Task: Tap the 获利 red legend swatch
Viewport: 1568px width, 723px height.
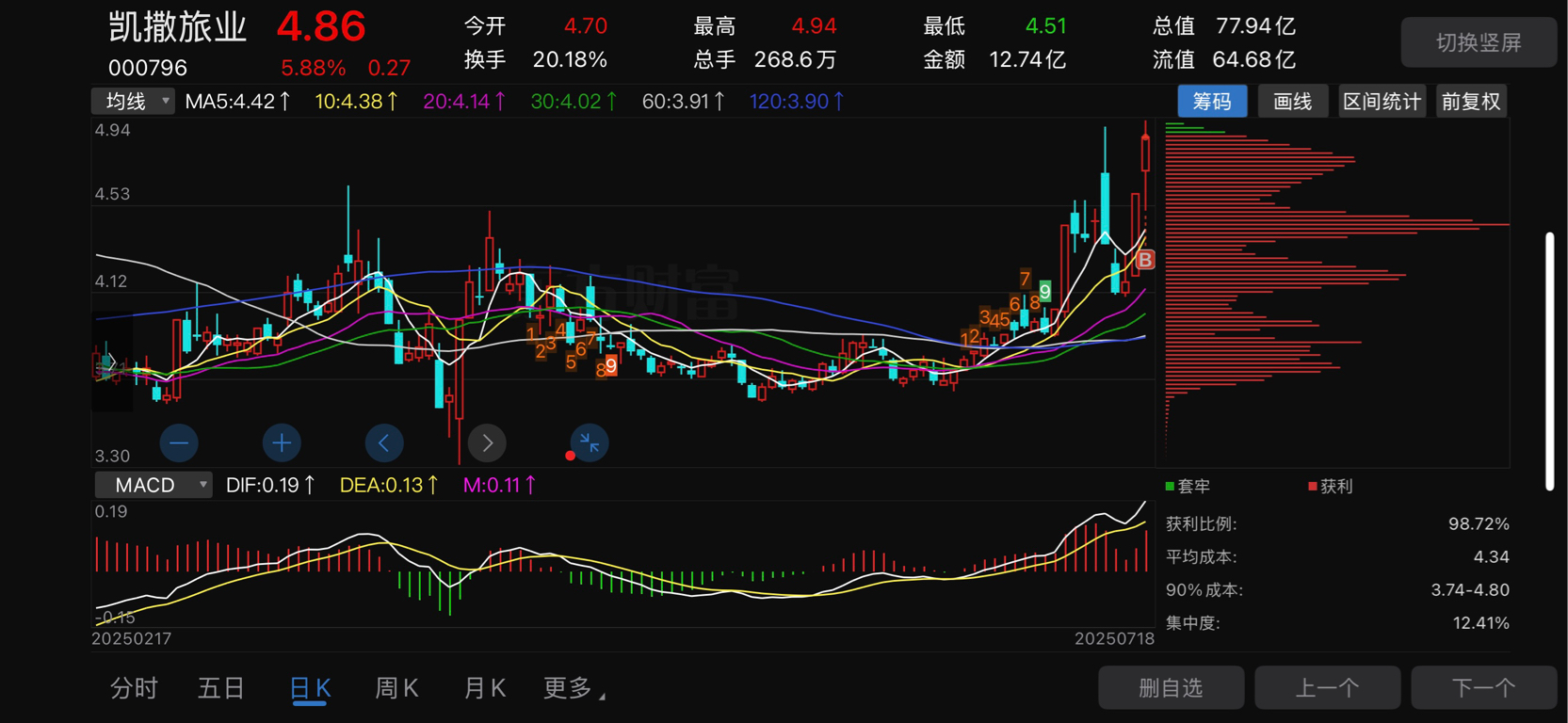Action: pyautogui.click(x=1313, y=487)
